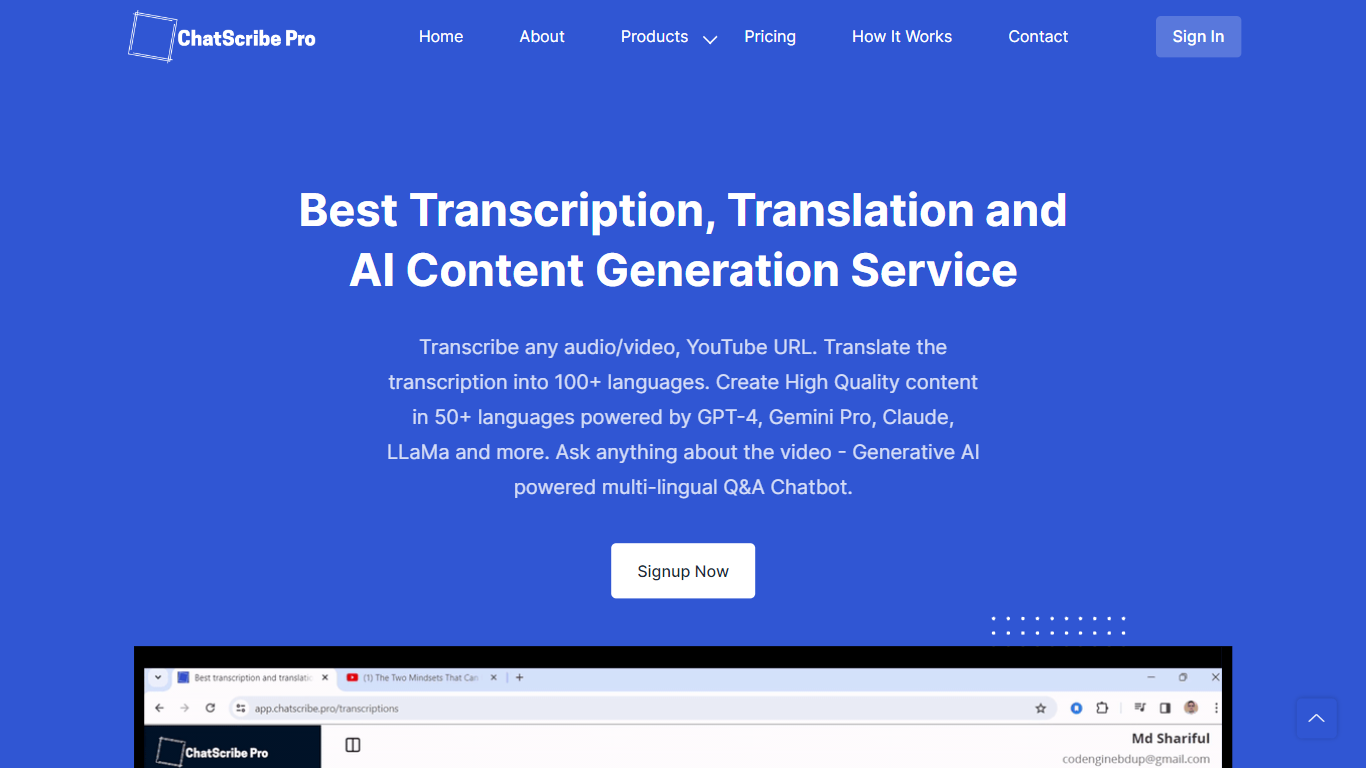Click new tab plus in preview browser
1366x768 pixels.
pos(519,677)
